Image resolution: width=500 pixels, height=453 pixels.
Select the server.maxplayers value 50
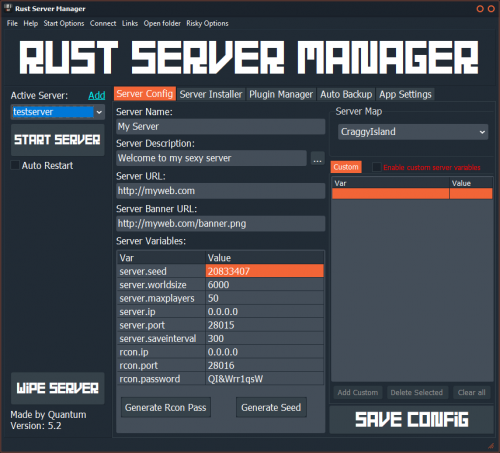265,298
